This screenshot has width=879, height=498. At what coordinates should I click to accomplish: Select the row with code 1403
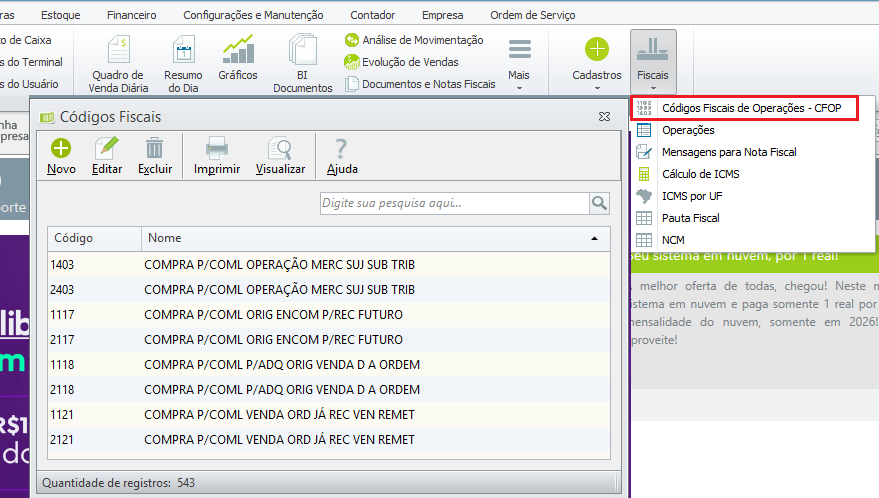click(x=329, y=265)
